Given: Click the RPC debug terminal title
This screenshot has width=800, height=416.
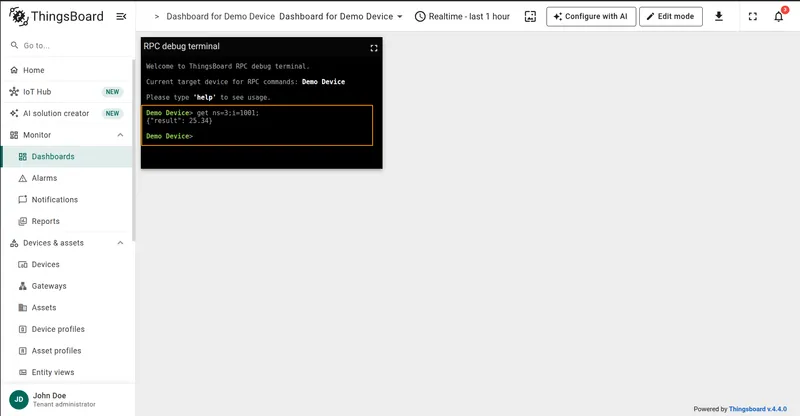Looking at the screenshot, I should pyautogui.click(x=182, y=46).
